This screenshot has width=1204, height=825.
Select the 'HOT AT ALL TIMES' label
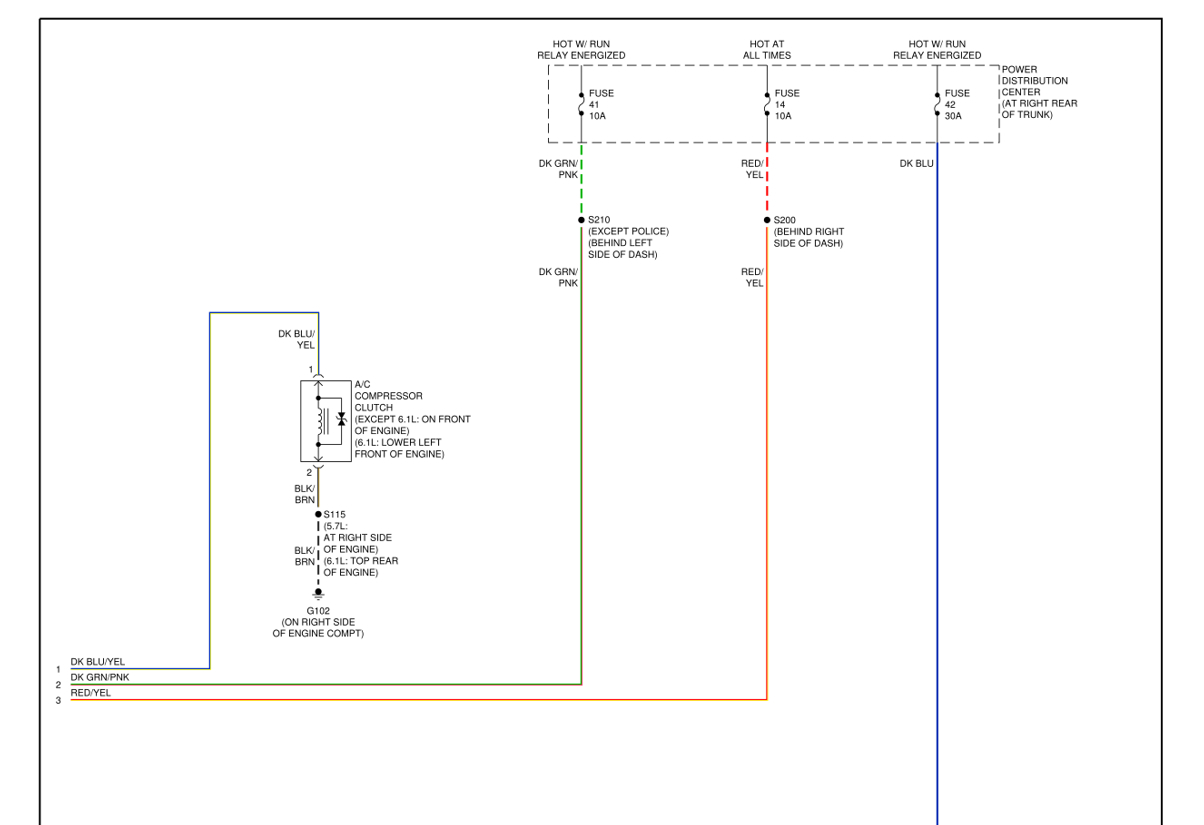coord(767,50)
